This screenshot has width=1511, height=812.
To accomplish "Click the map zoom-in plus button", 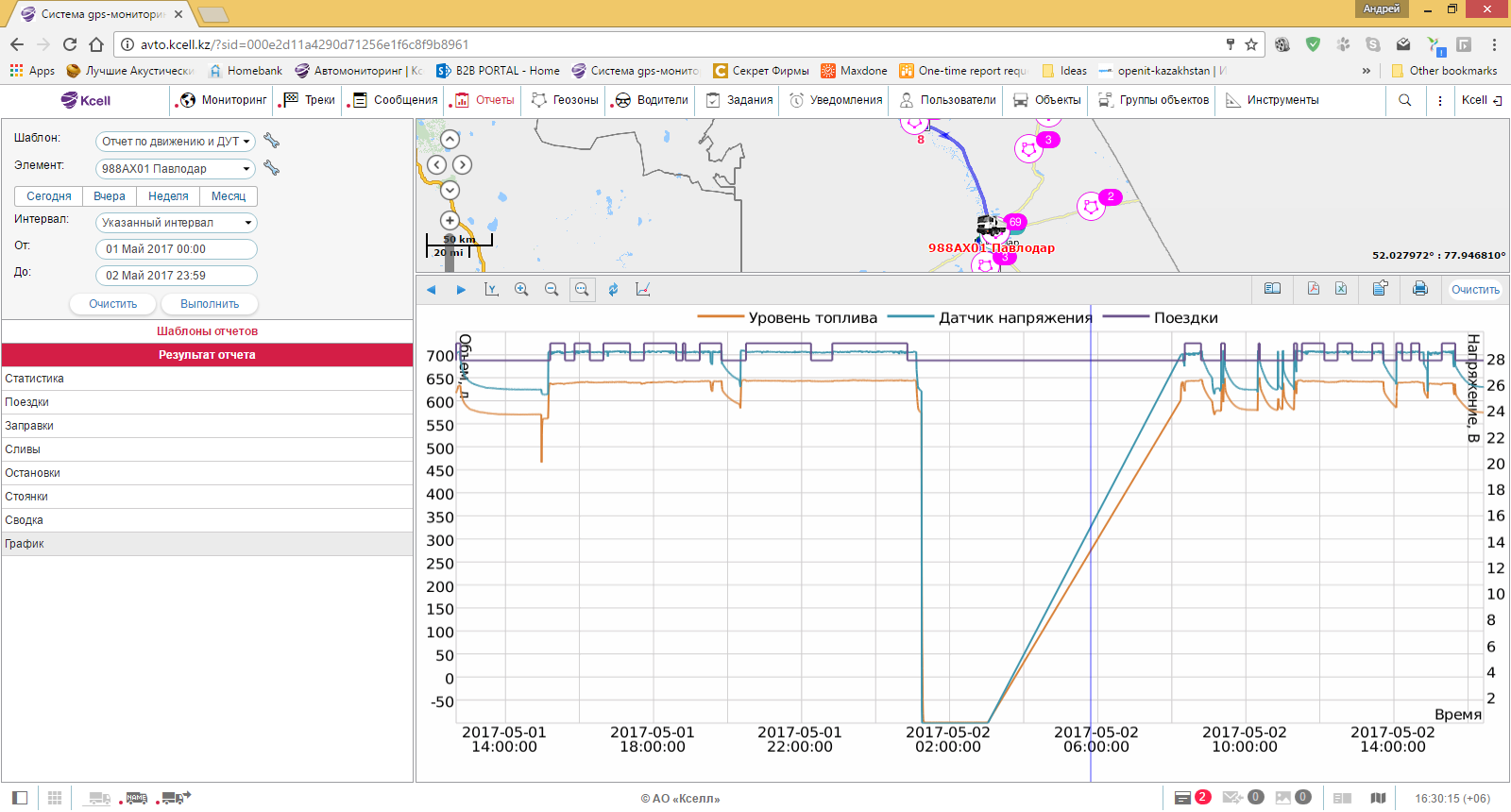I will click(450, 220).
